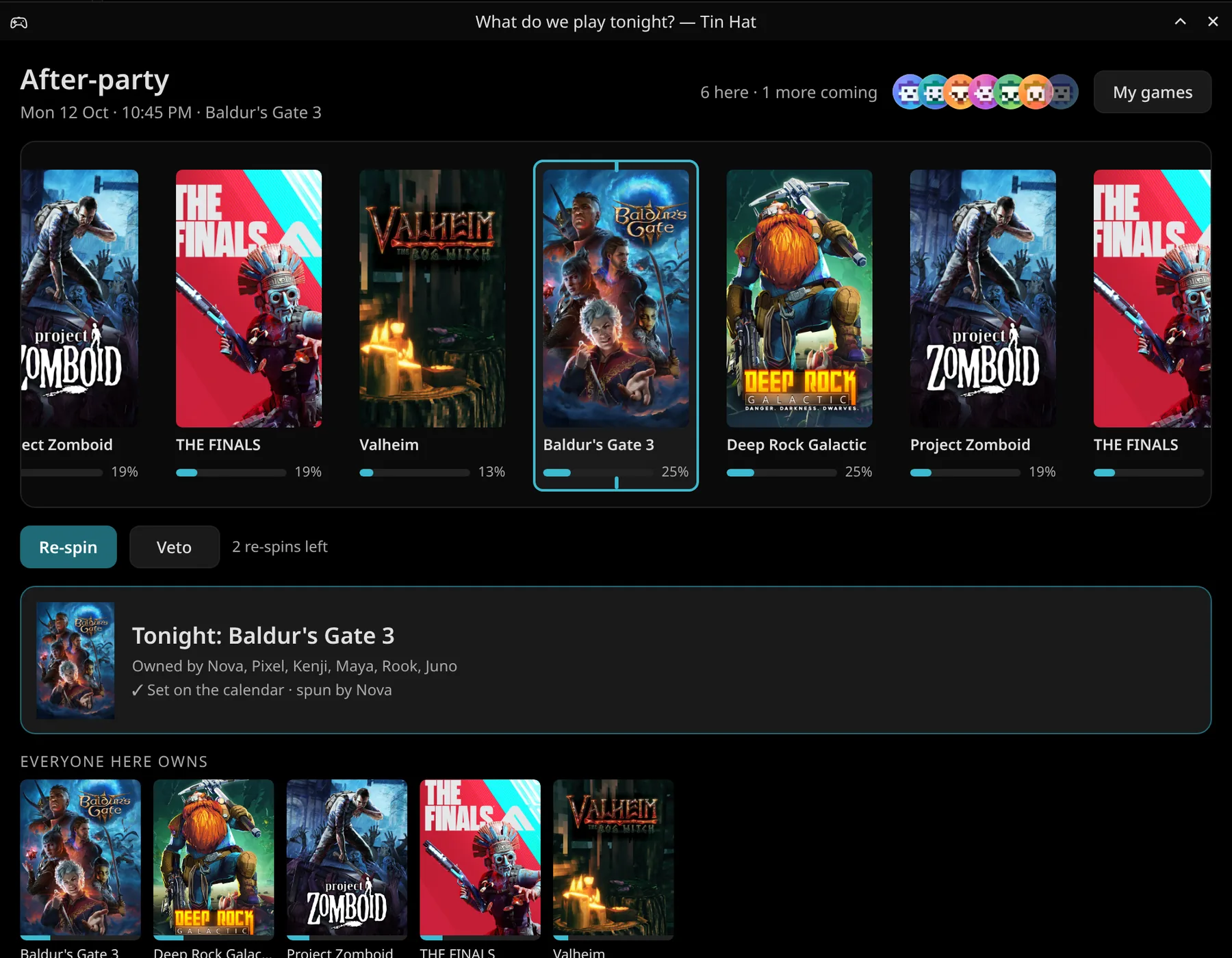Click 'Mon 12 Oct · 10:45 PM' session details
1232x958 pixels.
[171, 112]
